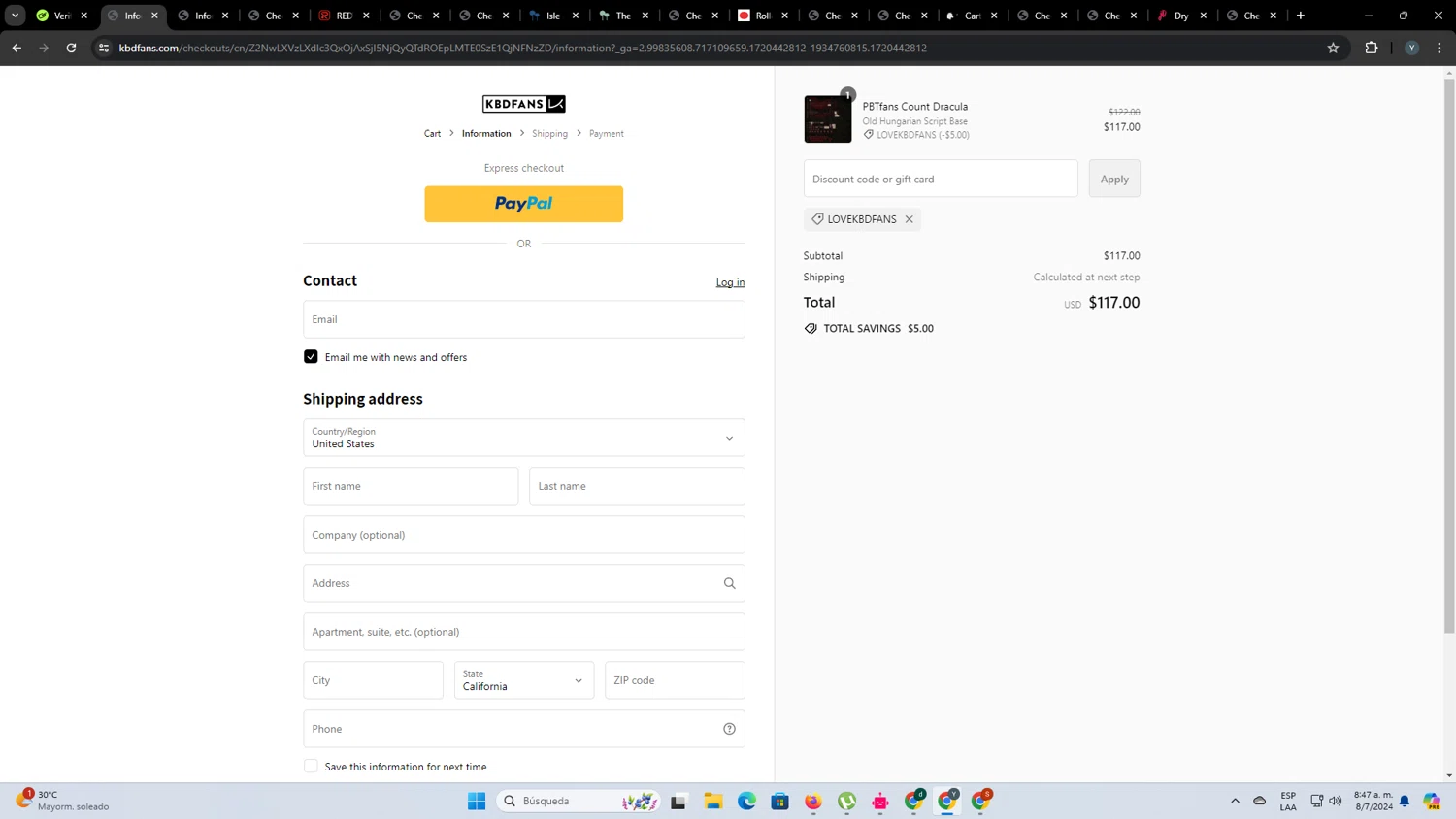The image size is (1456, 819).
Task: Click the total savings tag icon
Action: 811,329
